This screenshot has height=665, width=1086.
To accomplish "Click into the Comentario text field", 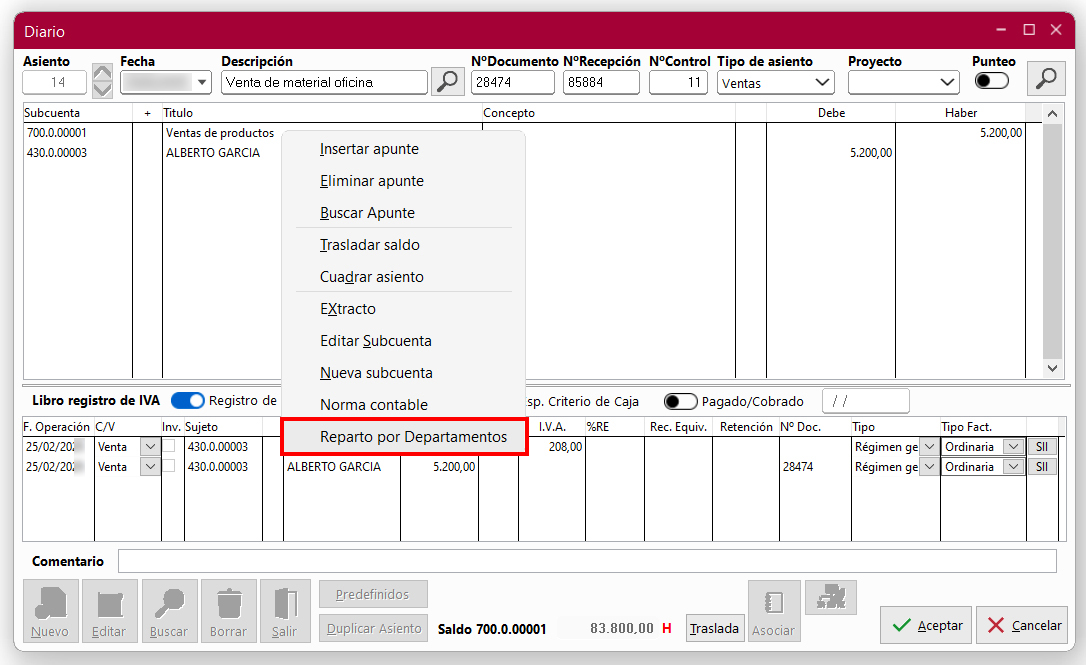I will (x=586, y=561).
